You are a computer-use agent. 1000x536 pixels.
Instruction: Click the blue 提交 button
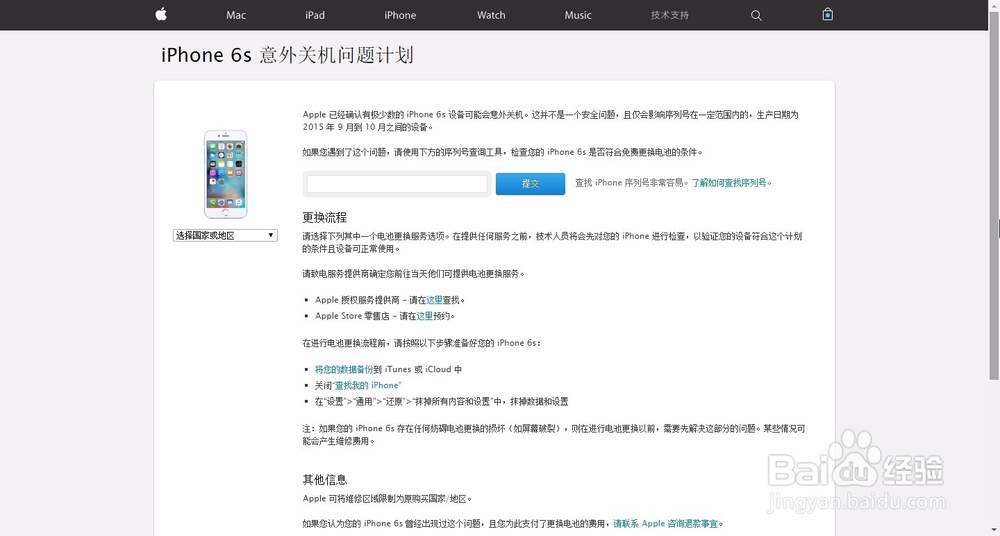[531, 184]
